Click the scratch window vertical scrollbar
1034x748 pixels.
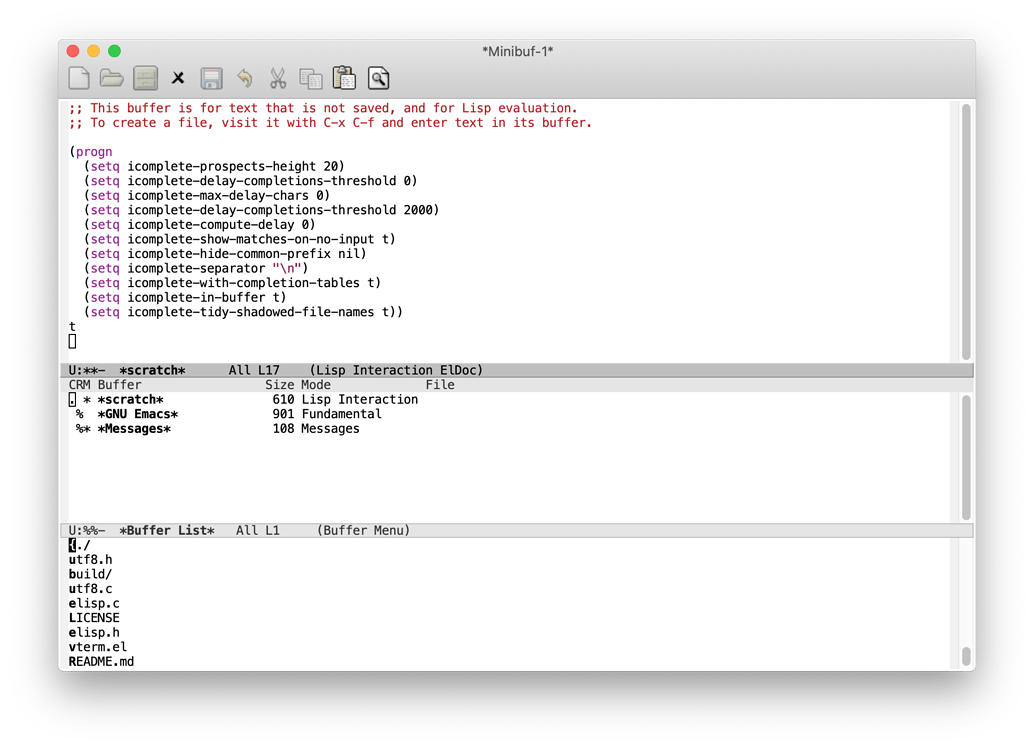pos(966,231)
